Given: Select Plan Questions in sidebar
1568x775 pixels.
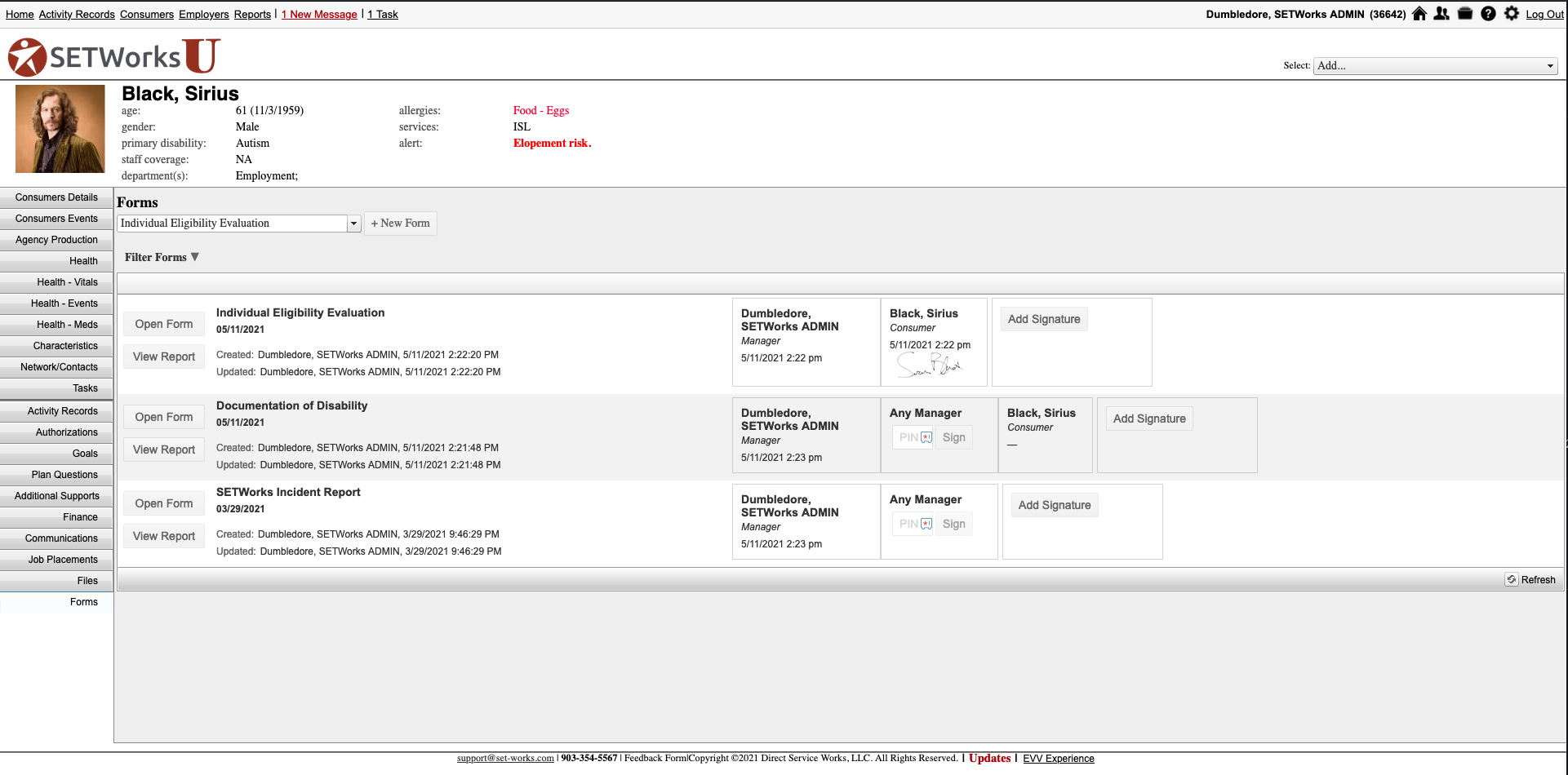Looking at the screenshot, I should (x=56, y=475).
